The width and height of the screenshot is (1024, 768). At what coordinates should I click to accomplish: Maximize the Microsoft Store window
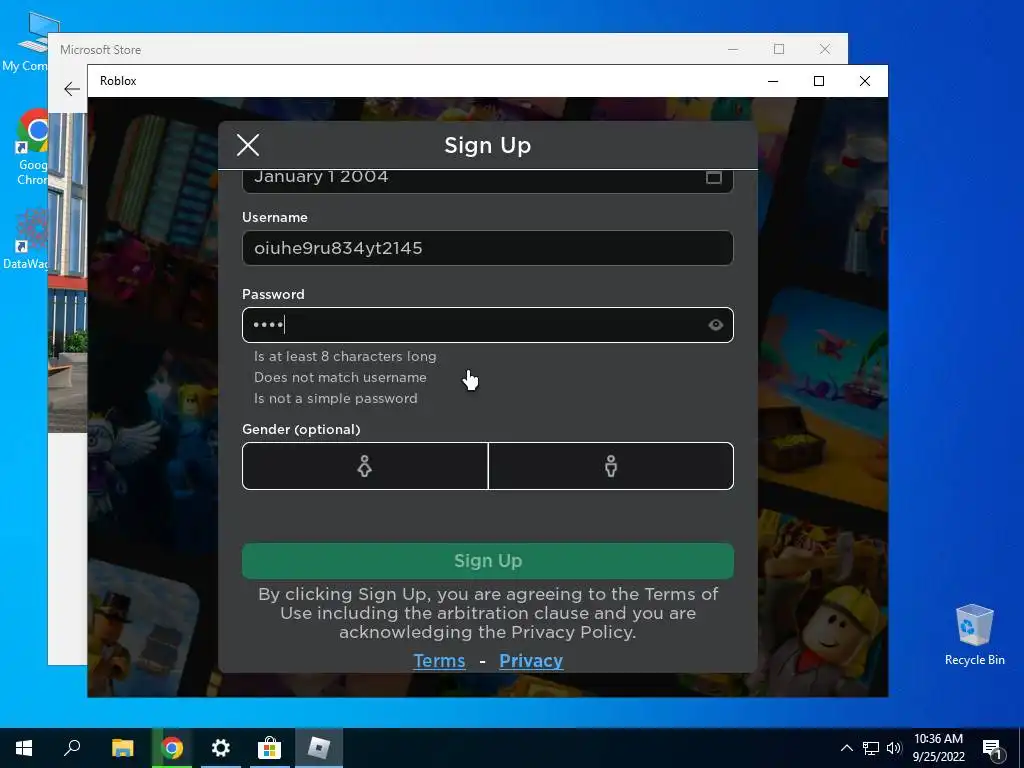pos(778,49)
